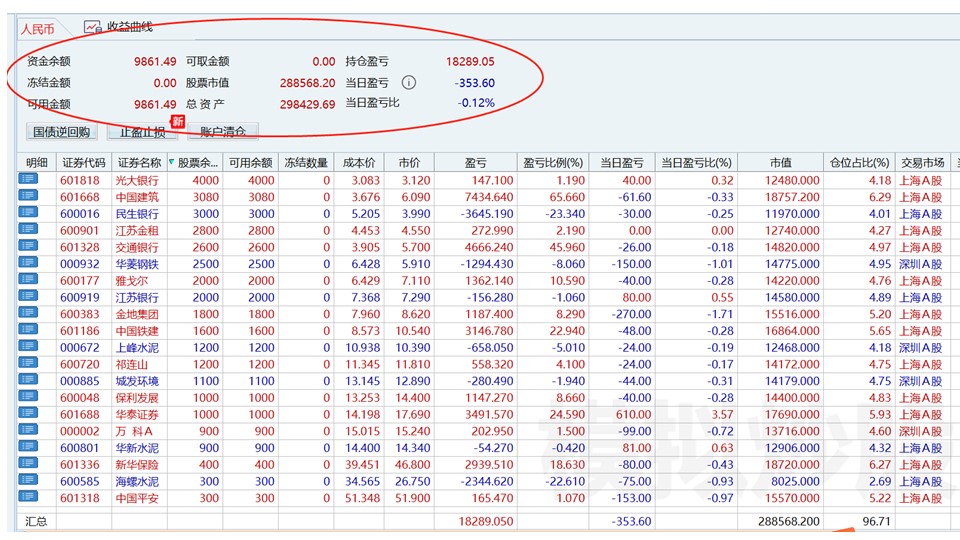Click the 汇总 summary row label

click(x=36, y=522)
